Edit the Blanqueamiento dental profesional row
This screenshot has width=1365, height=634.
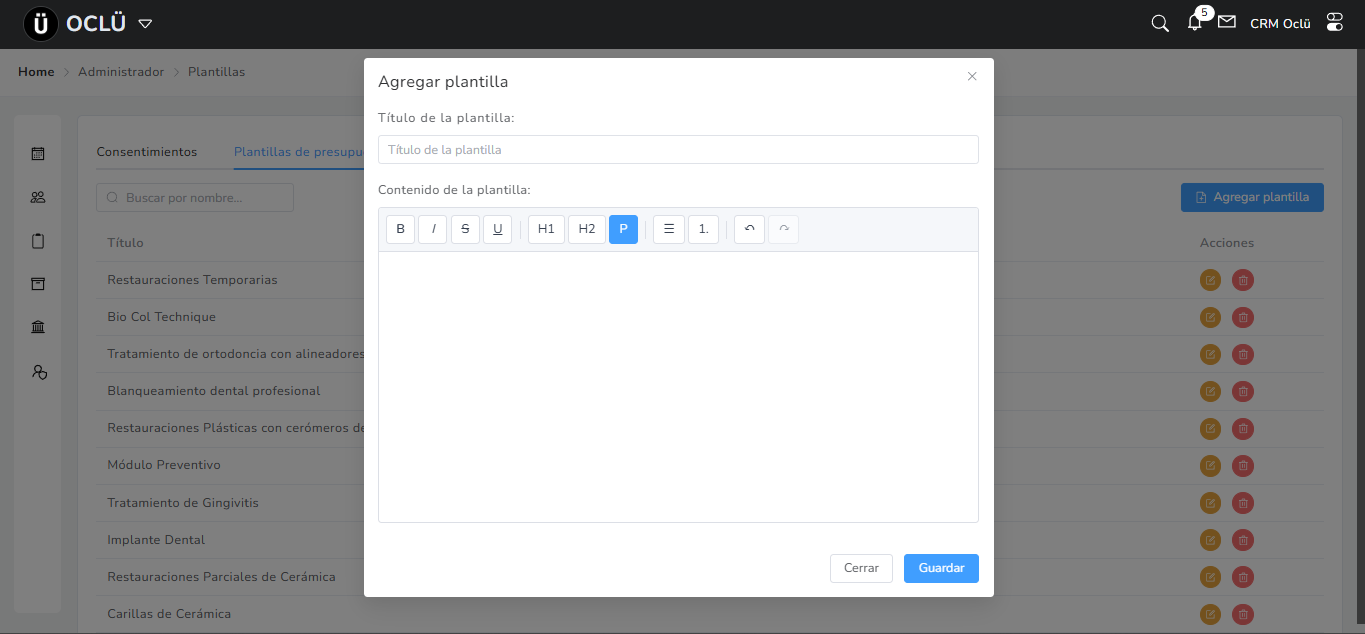click(1210, 391)
